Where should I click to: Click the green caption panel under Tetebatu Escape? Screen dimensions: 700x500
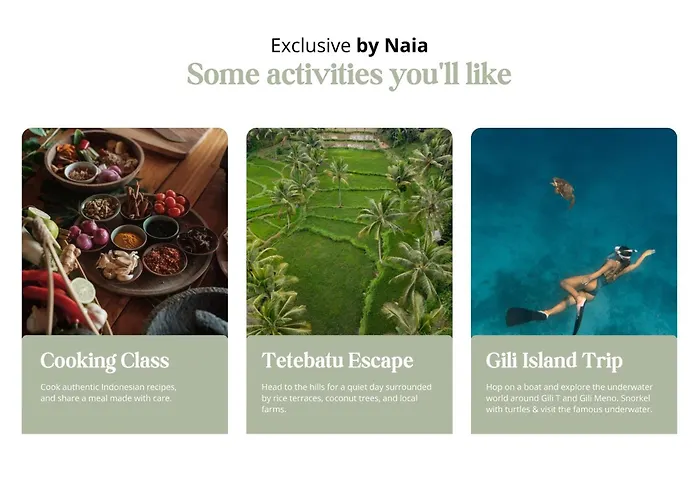pos(349,384)
